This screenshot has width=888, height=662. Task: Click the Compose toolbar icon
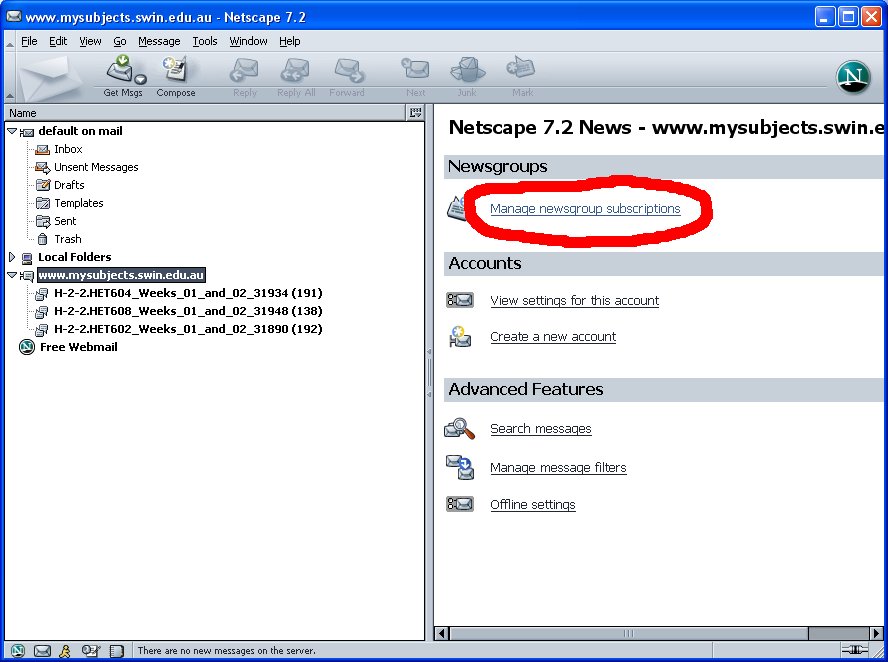click(x=176, y=69)
